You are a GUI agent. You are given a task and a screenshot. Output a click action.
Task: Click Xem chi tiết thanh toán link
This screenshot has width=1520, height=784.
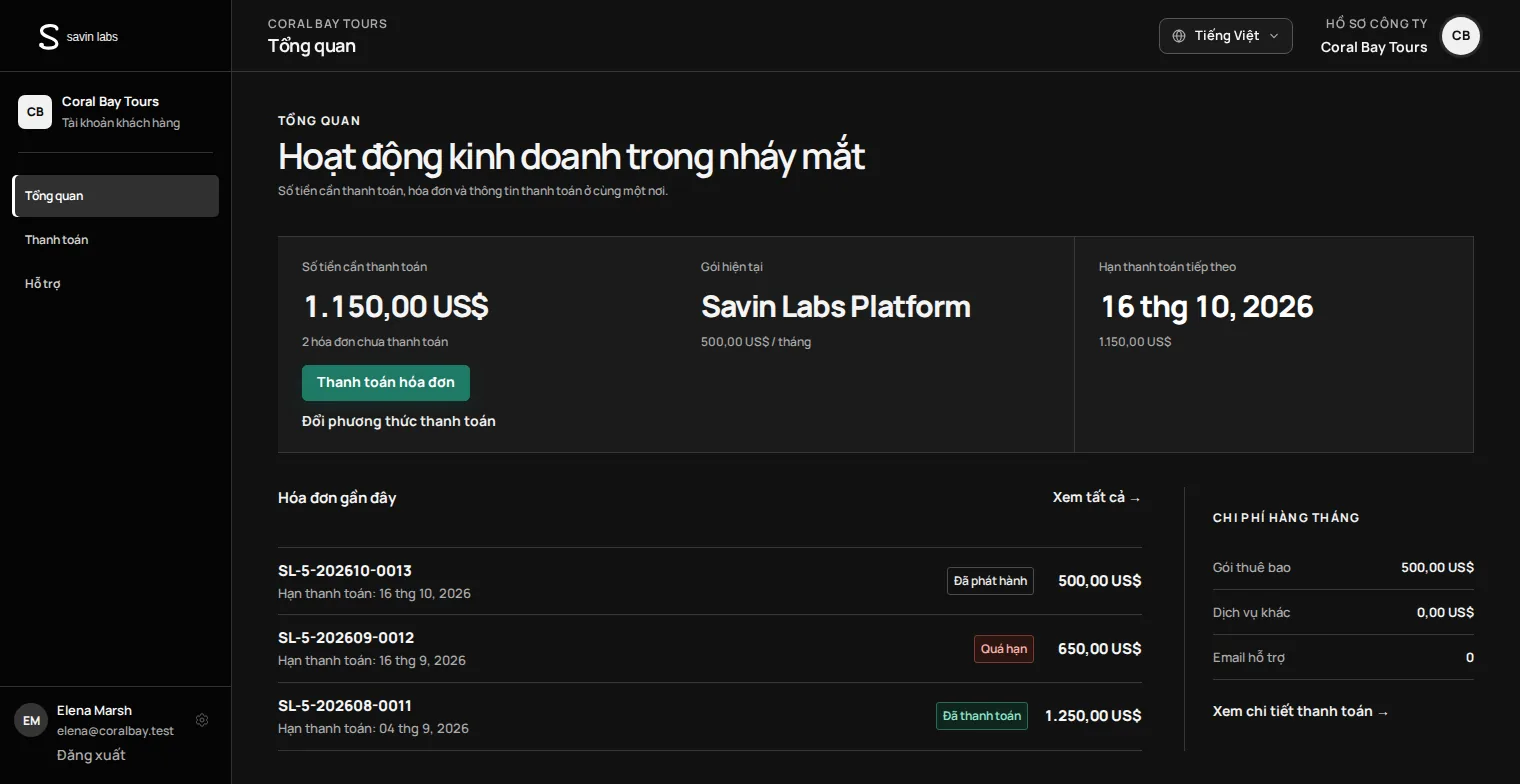[x=1301, y=711]
